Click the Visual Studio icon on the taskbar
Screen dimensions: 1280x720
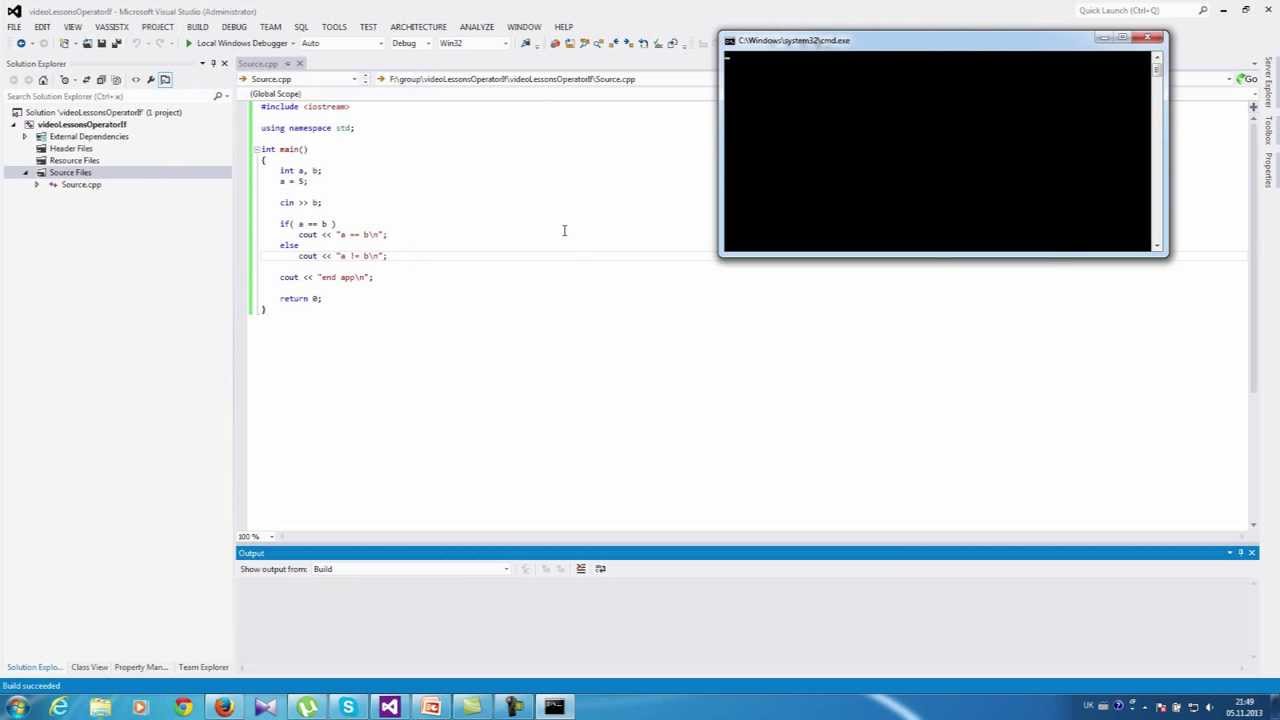coord(390,707)
